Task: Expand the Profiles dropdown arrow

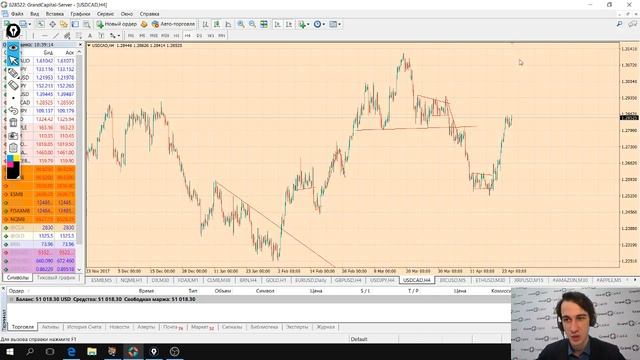Action: [30, 24]
